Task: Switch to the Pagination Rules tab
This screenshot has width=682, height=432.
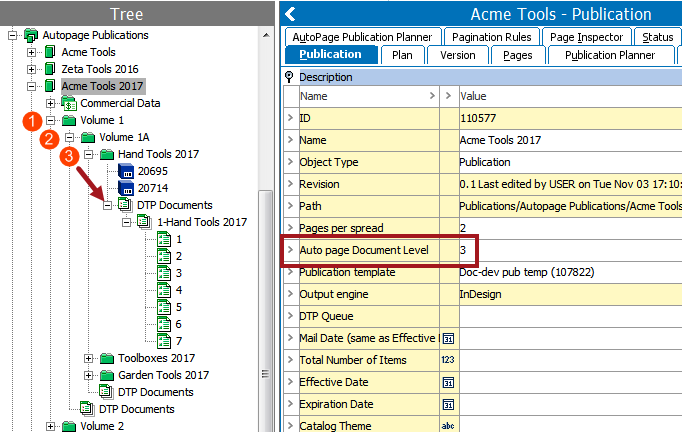Action: point(491,37)
